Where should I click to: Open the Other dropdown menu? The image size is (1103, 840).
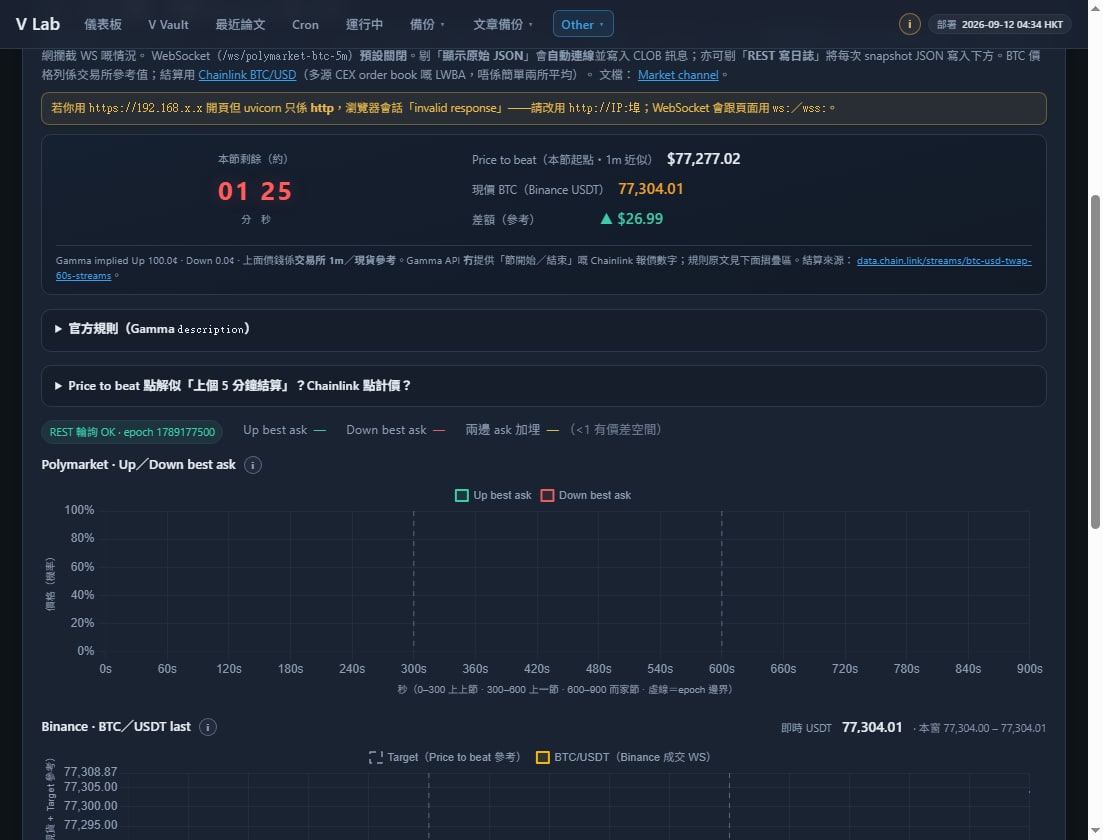pyautogui.click(x=582, y=24)
